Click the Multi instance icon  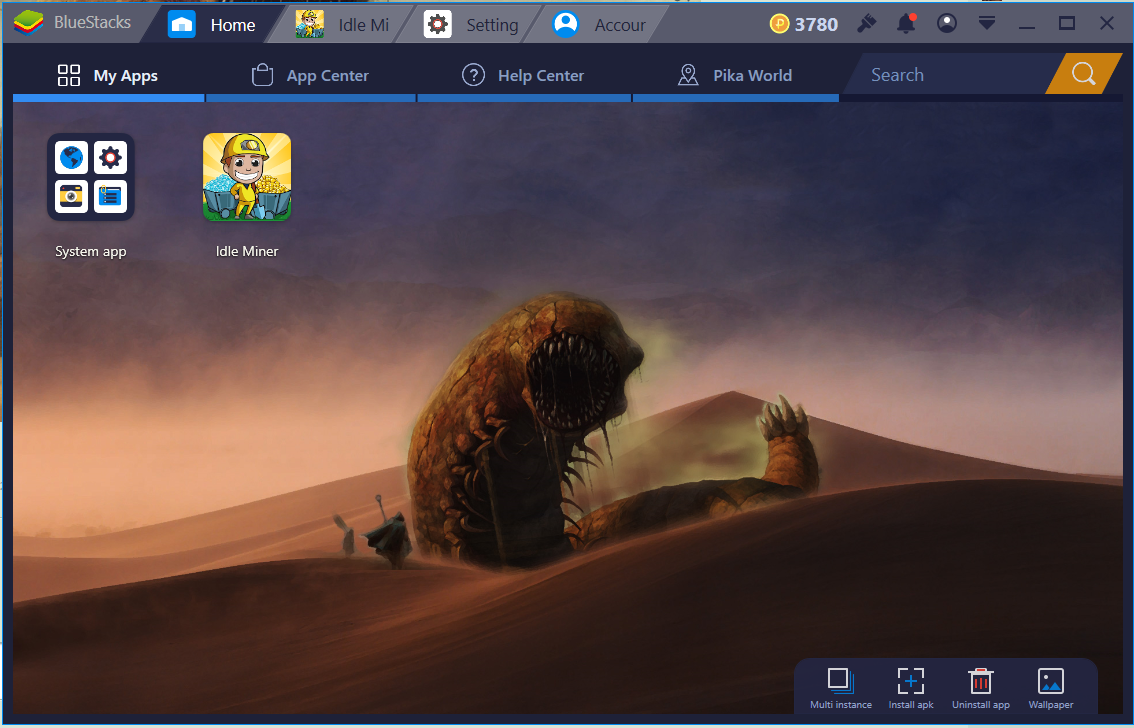click(840, 681)
